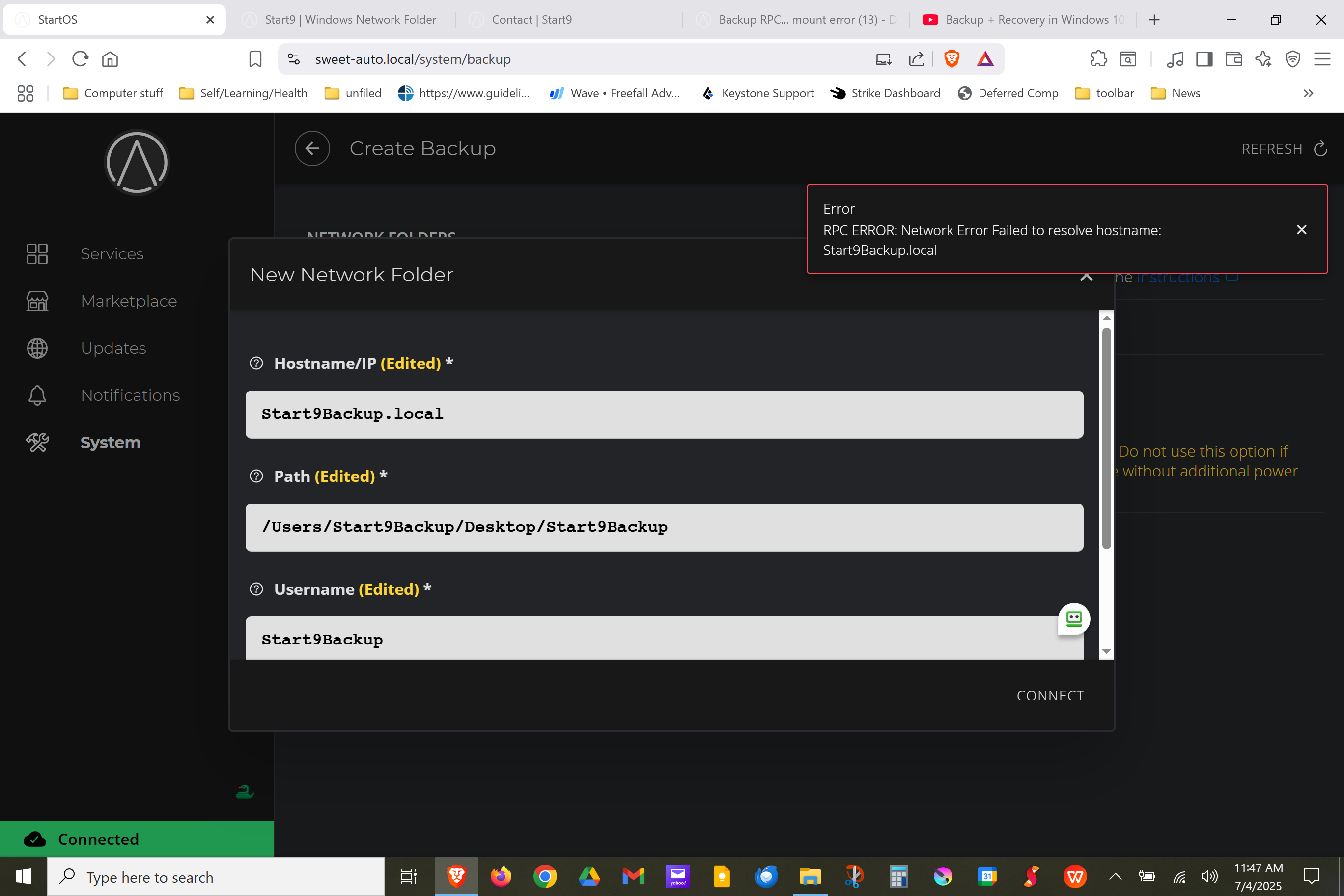Open the News bookmarks folder
The image size is (1344, 896).
coord(1176,93)
